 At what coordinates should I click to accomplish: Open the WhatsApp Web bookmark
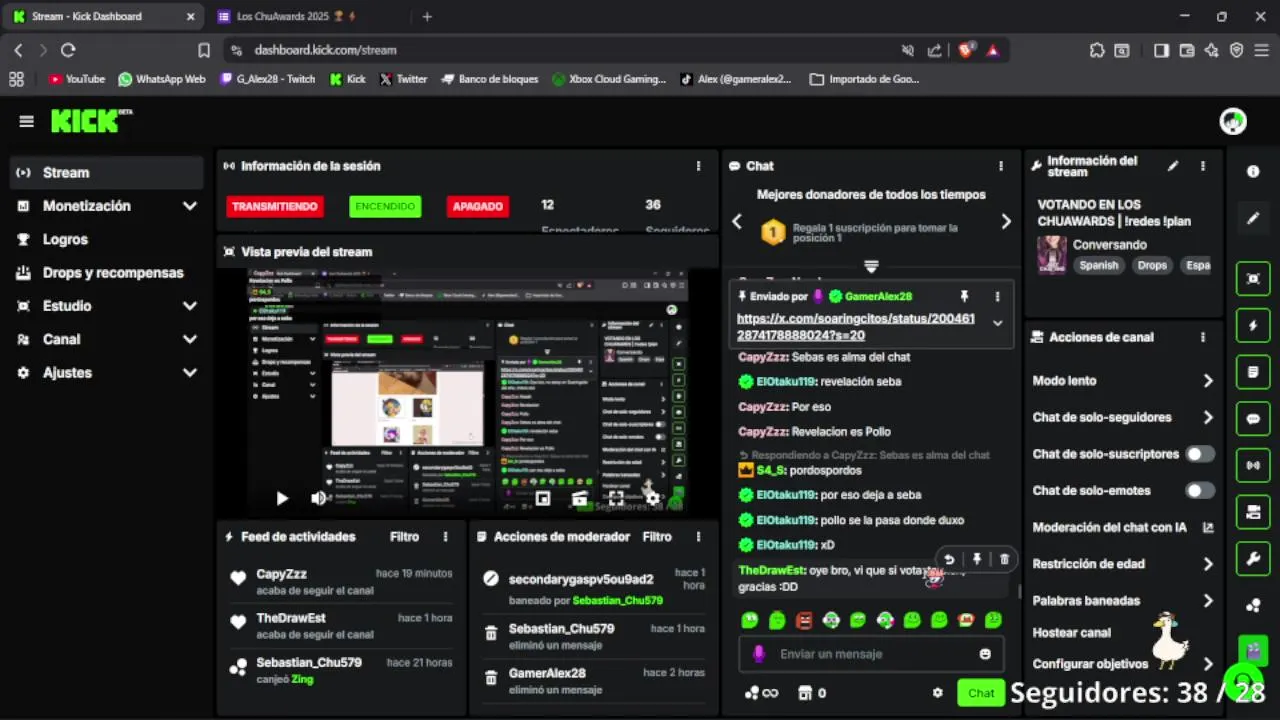(162, 79)
